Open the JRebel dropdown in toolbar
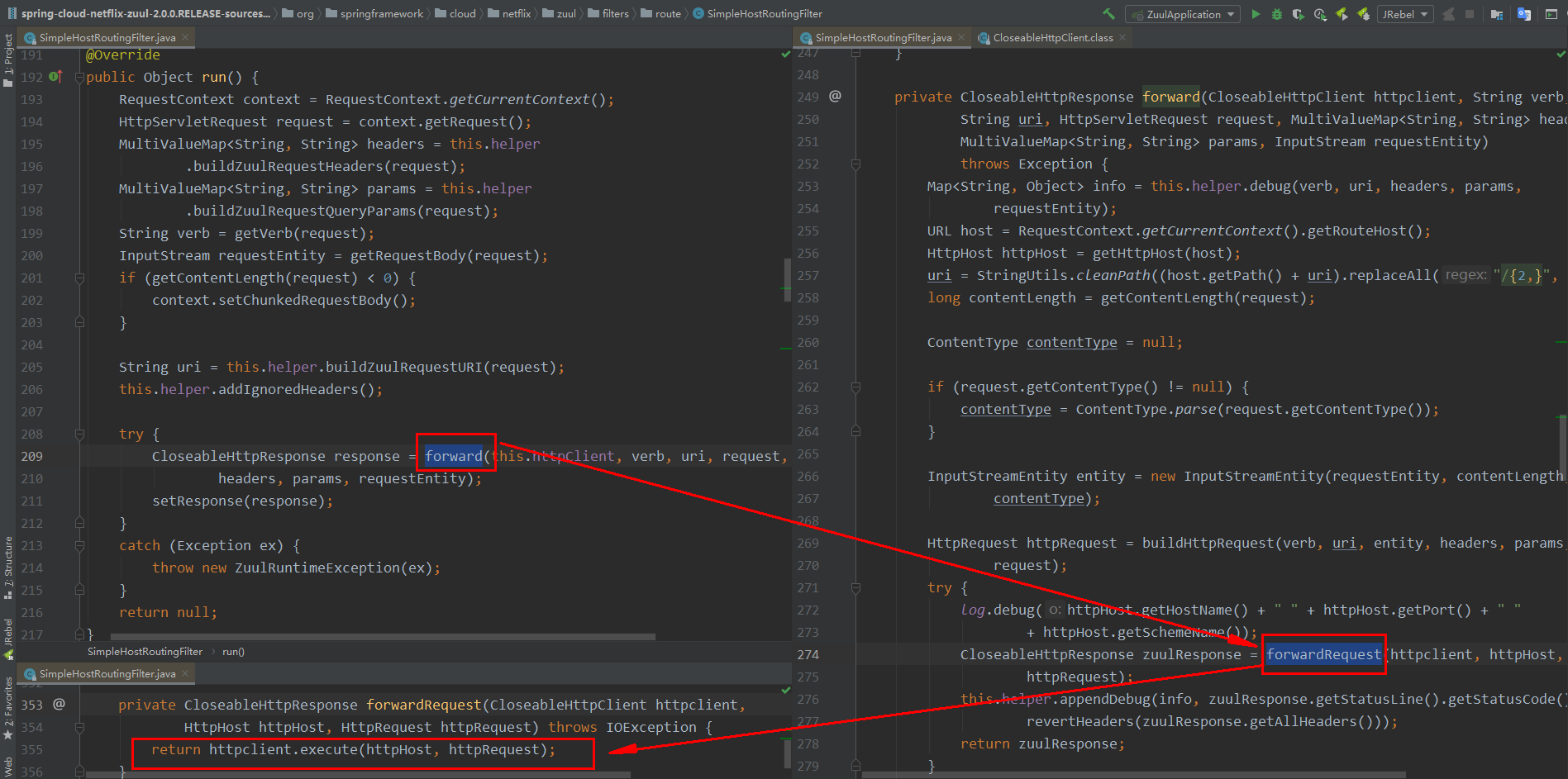This screenshot has height=779, width=1568. 1405,14
